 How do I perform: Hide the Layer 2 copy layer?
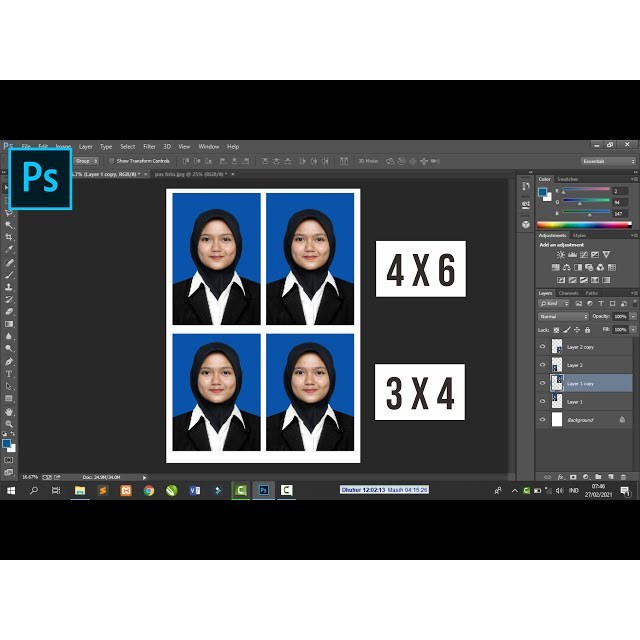542,347
